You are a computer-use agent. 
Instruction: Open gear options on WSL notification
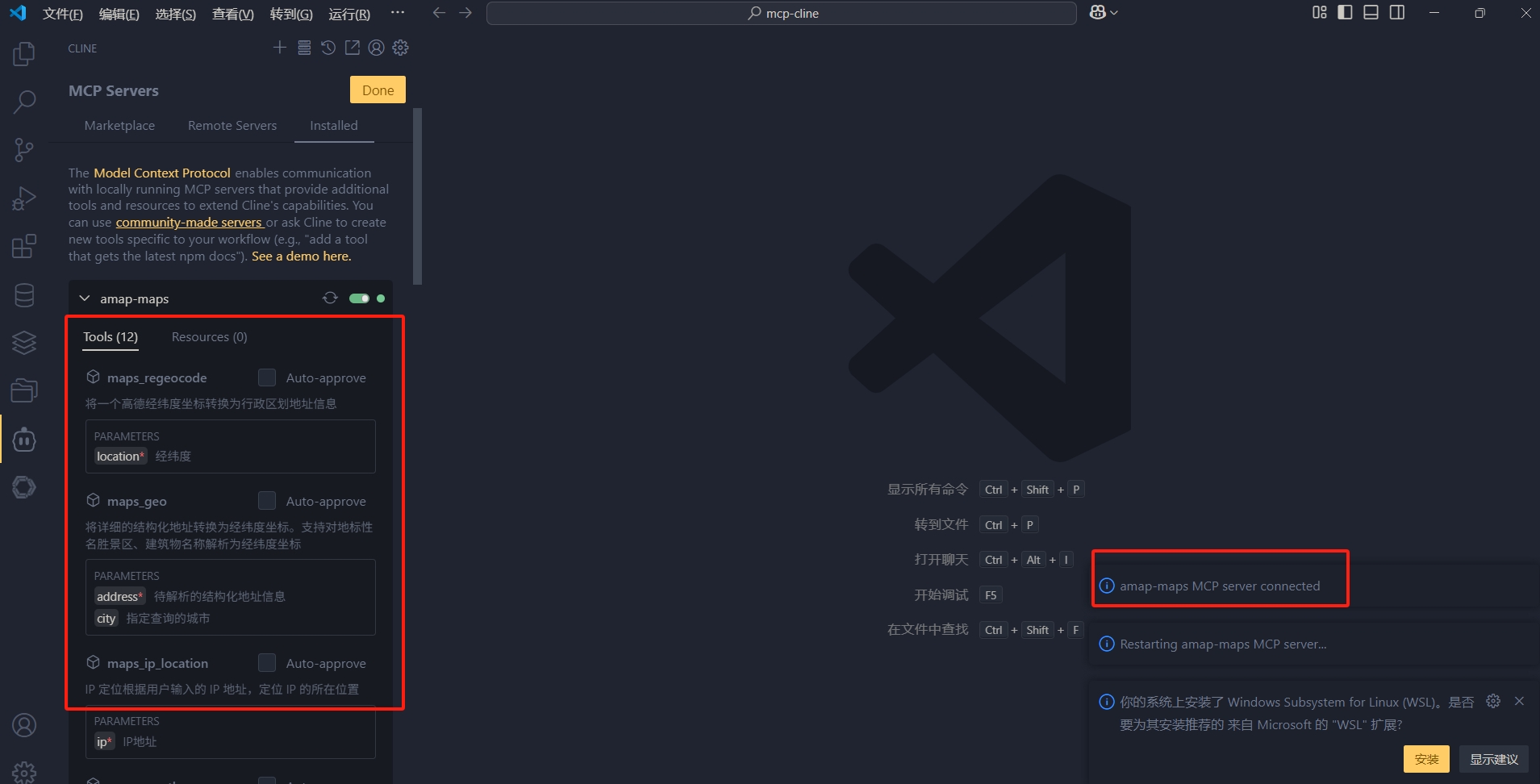[x=1493, y=701]
